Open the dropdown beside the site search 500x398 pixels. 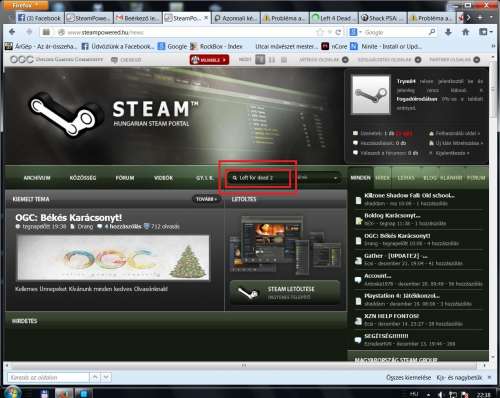(x=318, y=178)
